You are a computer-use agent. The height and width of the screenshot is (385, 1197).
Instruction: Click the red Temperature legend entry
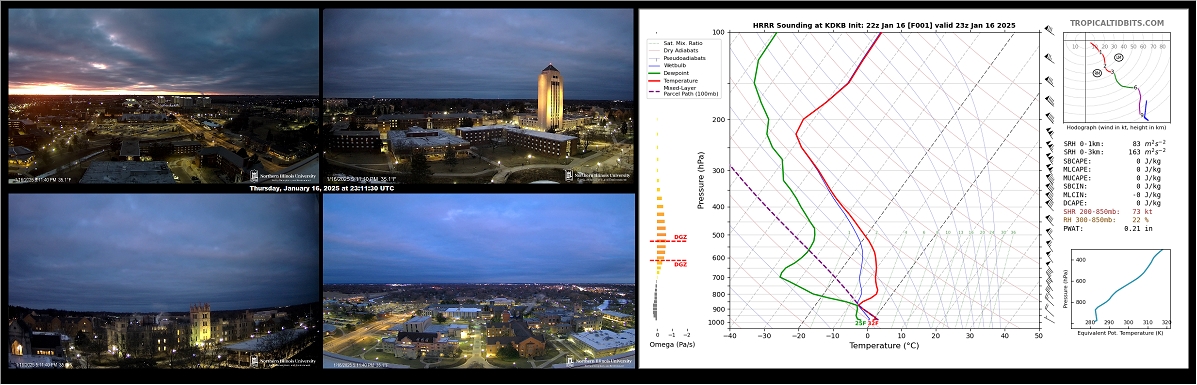676,80
